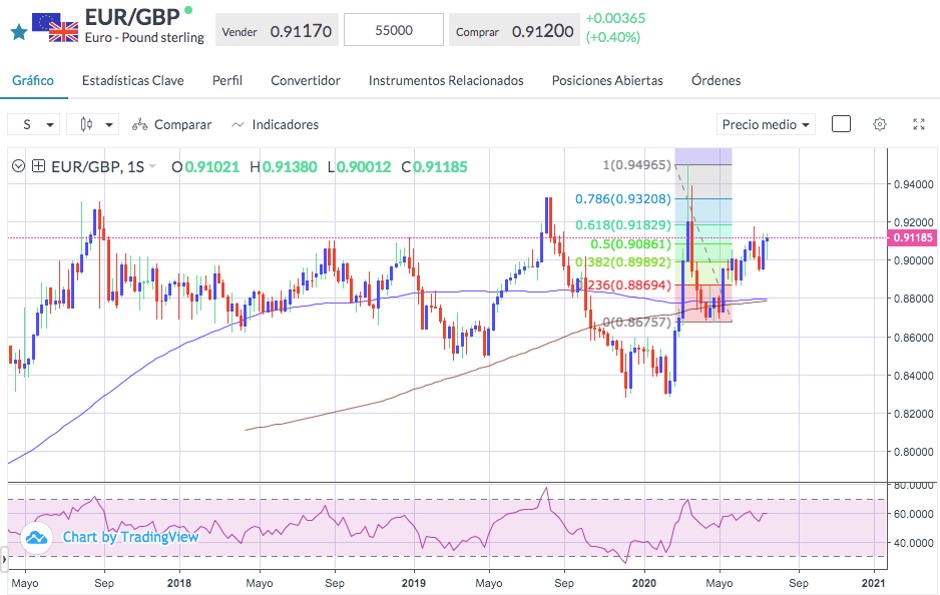Click the open value O0.91021
The image size is (940, 595).
[x=205, y=167]
